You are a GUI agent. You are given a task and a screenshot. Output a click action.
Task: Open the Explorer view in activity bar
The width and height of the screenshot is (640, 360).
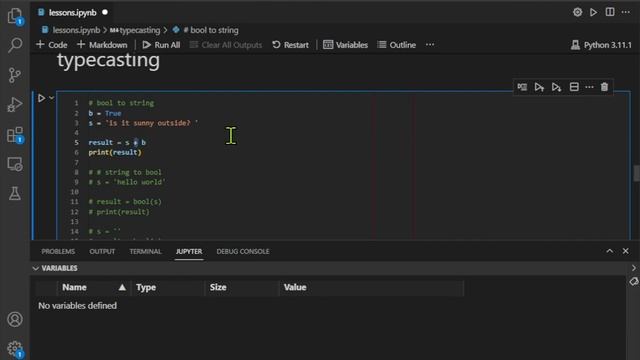(x=15, y=16)
